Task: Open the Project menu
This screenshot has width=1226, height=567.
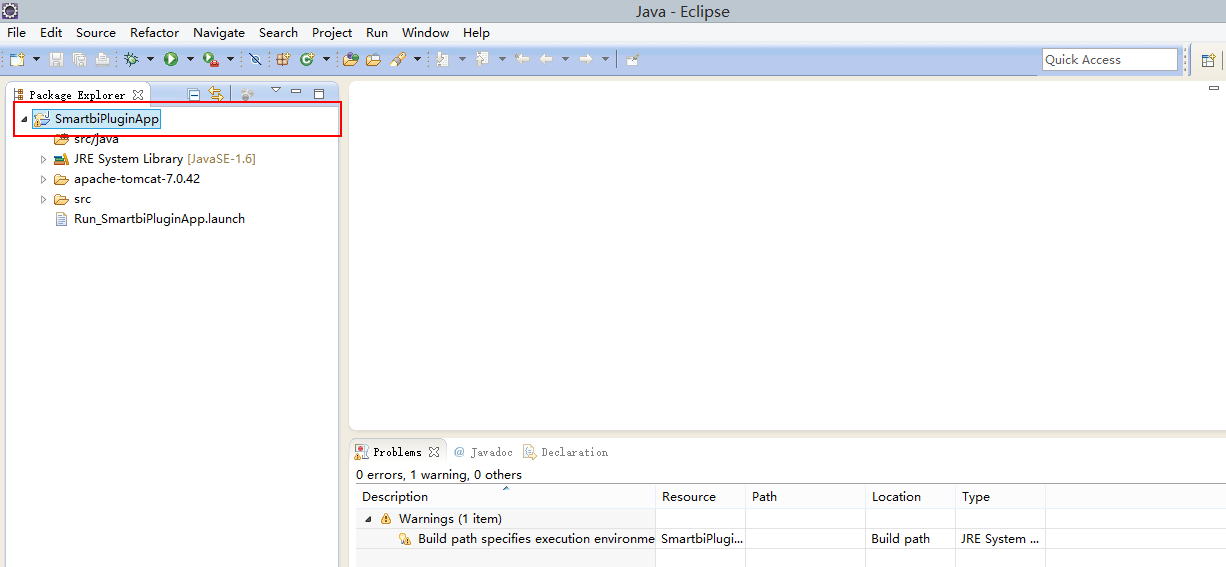Action: [332, 32]
